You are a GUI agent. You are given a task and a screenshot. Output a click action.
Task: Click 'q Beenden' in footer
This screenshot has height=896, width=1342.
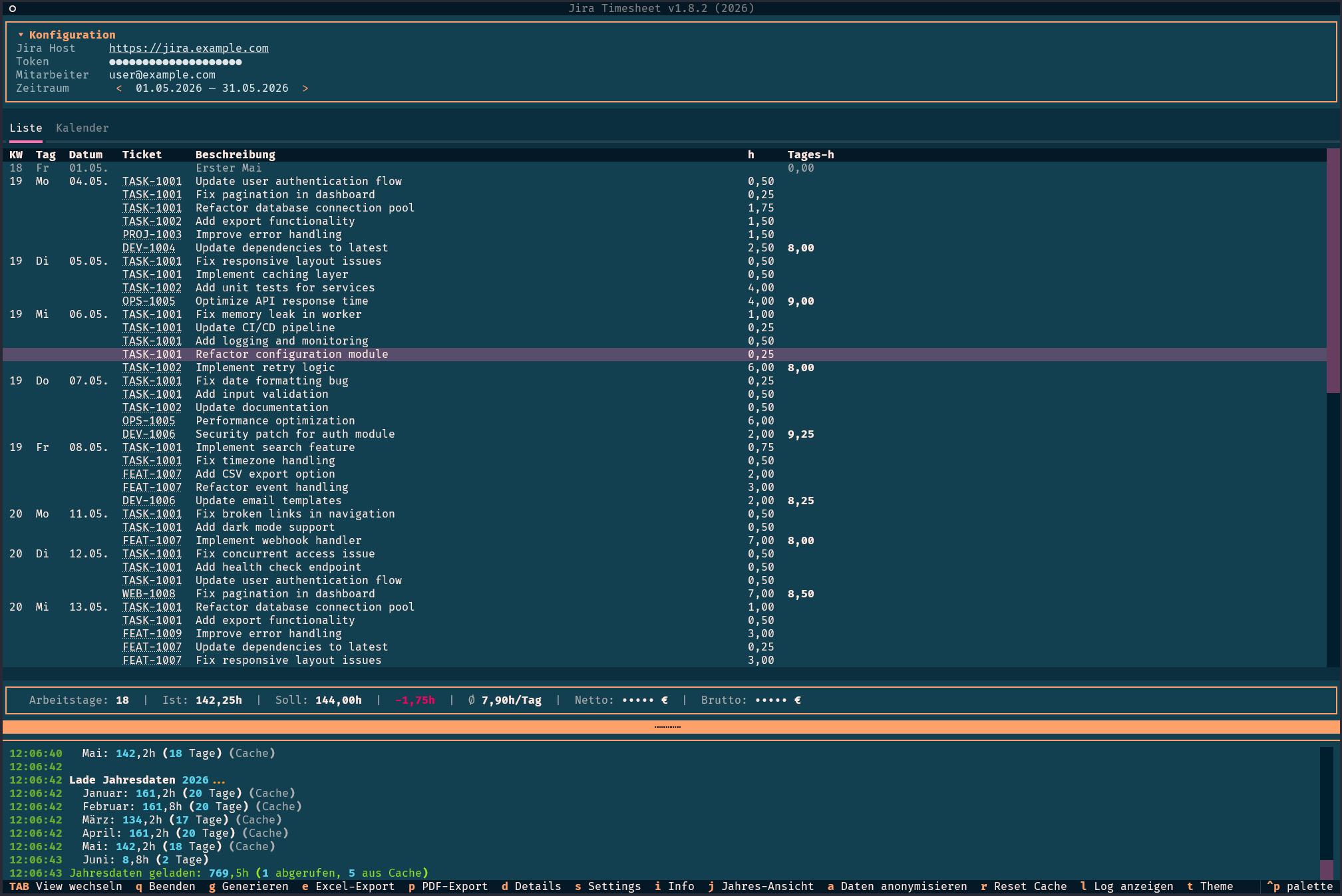(x=166, y=886)
